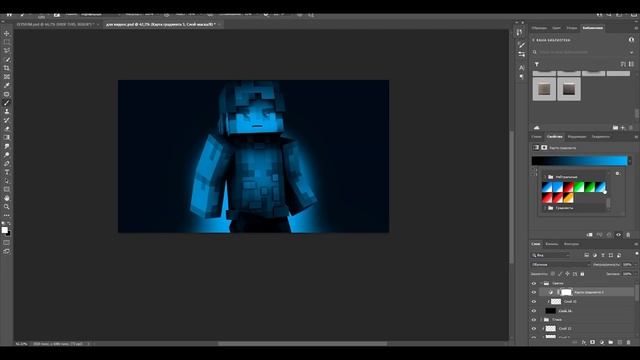The height and width of the screenshot is (360, 640).
Task: Hide the clipped layer below gradient map
Action: point(534,302)
